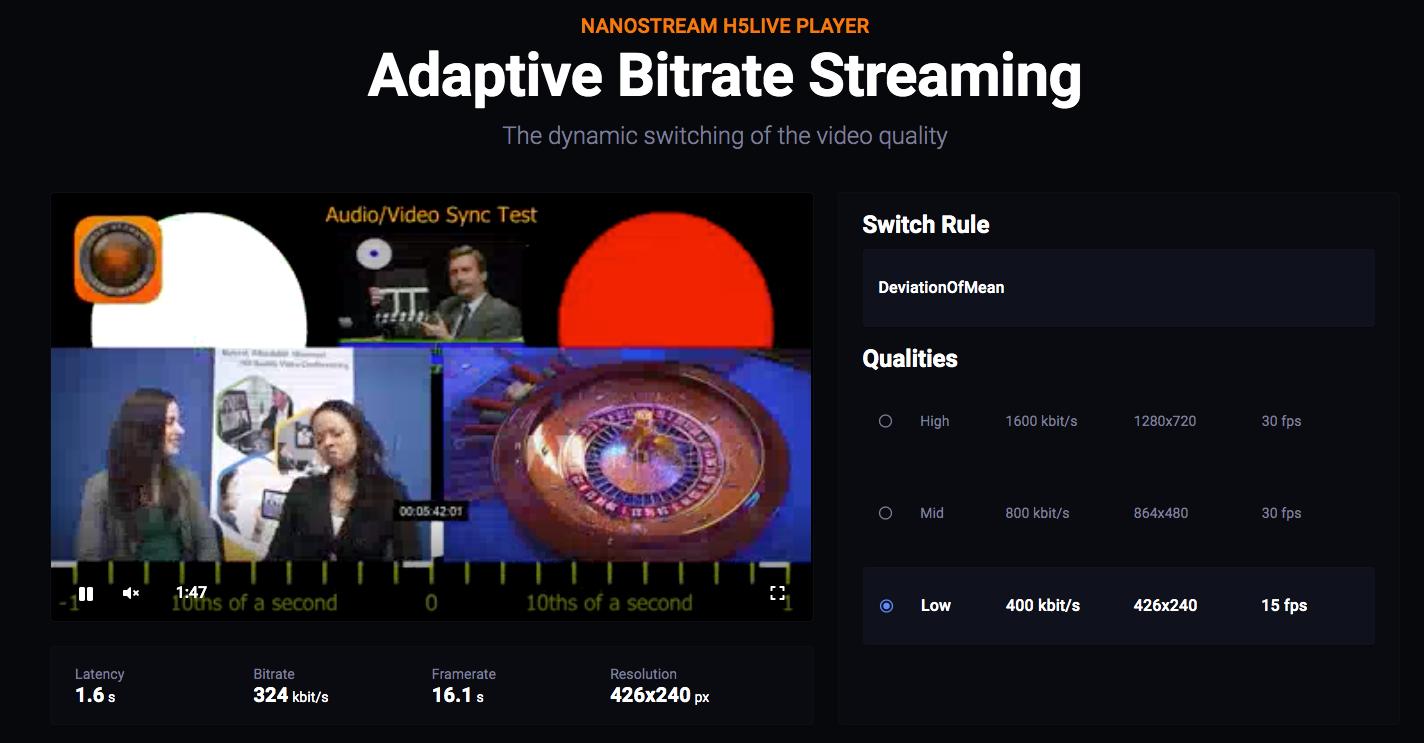Click the Bitrate 324 kbit/s readout
The height and width of the screenshot is (743, 1424).
tap(290, 695)
